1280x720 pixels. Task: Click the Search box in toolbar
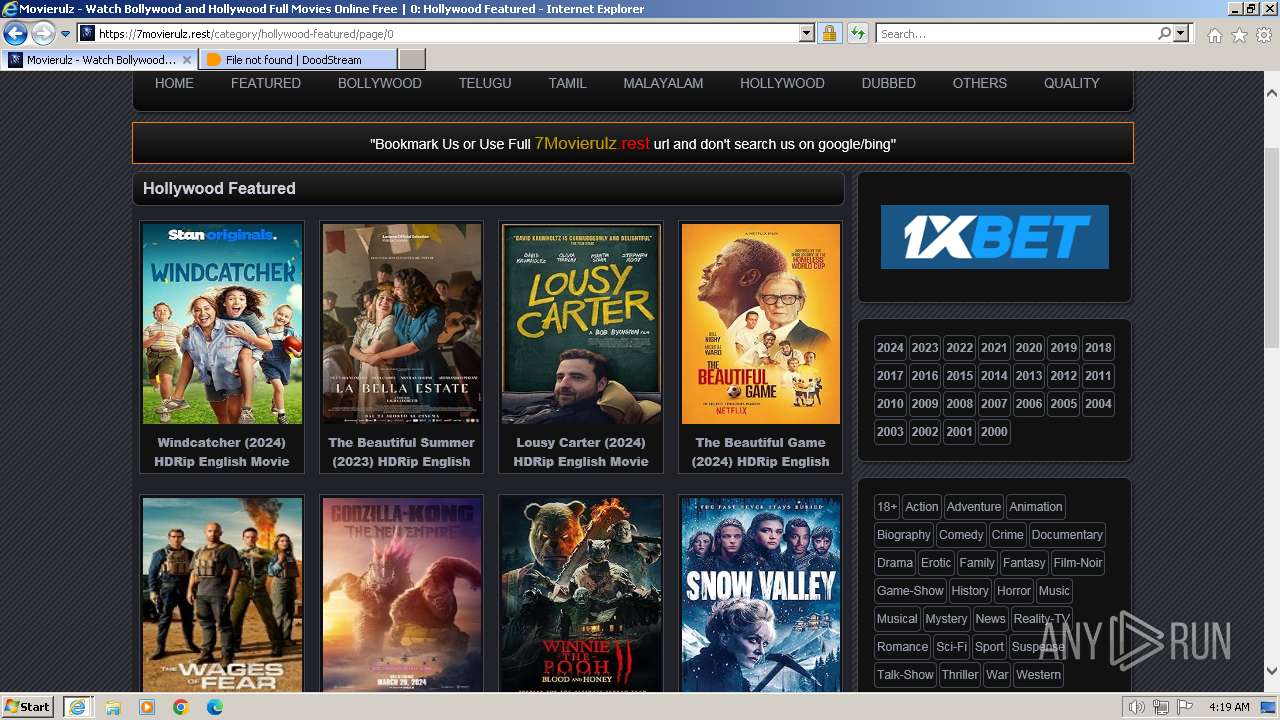pos(1016,34)
